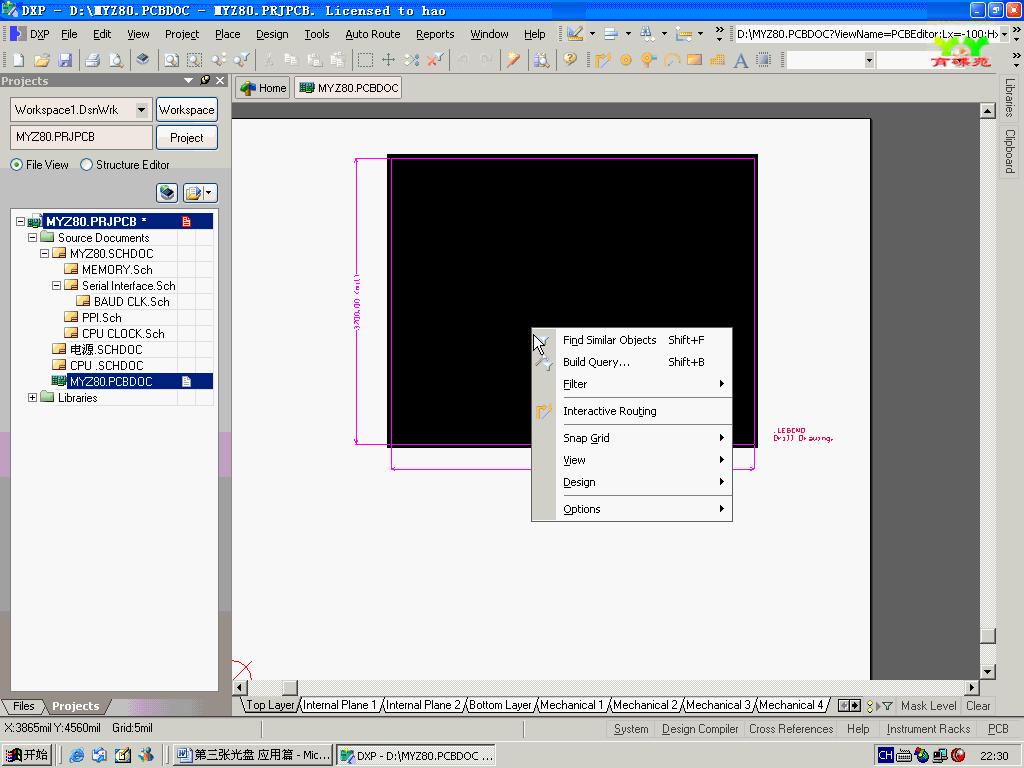Viewport: 1024px width, 768px height.
Task: Pin the Projects panel
Action: (x=205, y=80)
